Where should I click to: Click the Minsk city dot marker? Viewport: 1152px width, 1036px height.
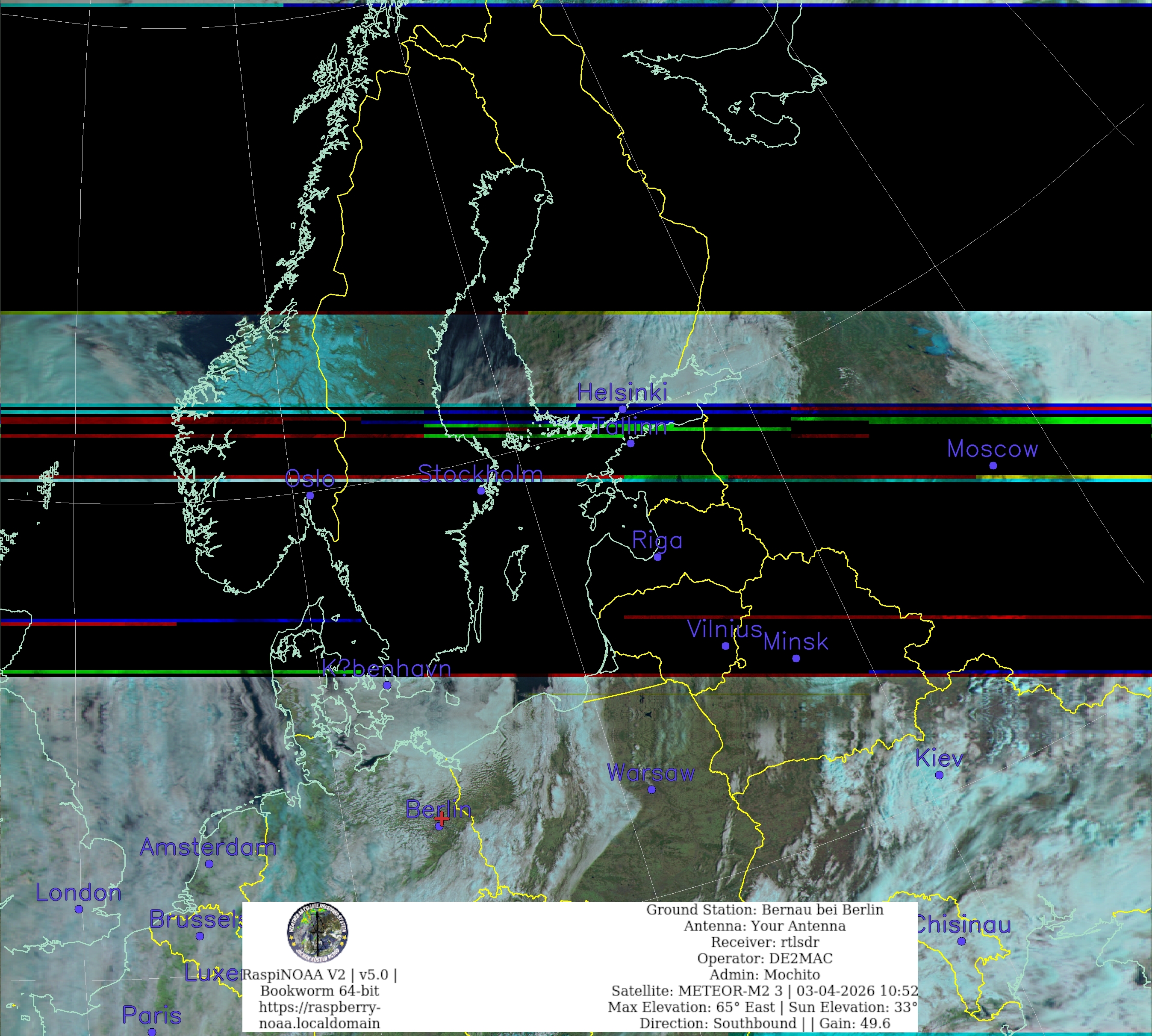(795, 659)
